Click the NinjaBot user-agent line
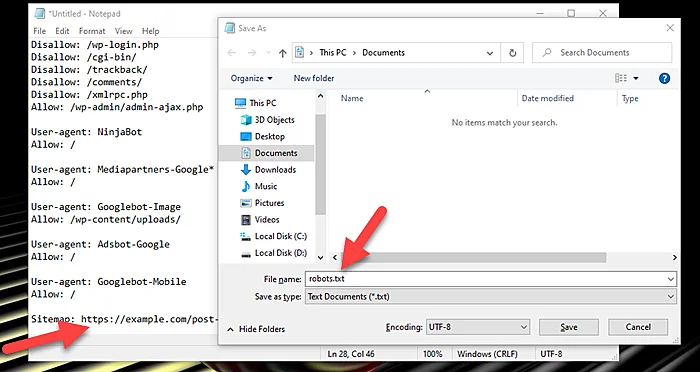The image size is (700, 372). point(86,132)
